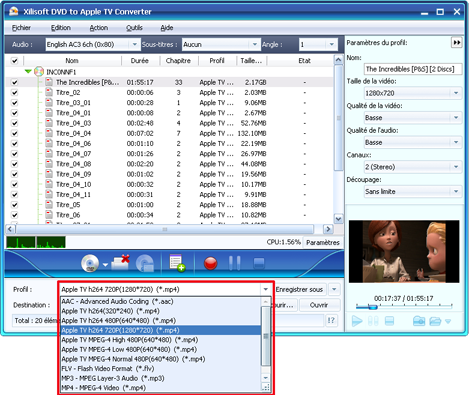
Task: Click the help icon beside status bar
Action: 331,320
